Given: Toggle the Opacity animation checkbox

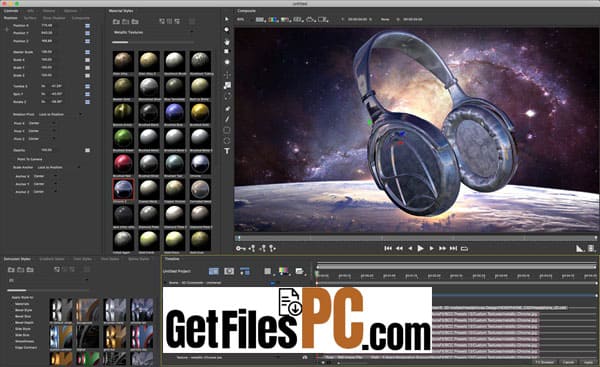Looking at the screenshot, I should [x=87, y=150].
